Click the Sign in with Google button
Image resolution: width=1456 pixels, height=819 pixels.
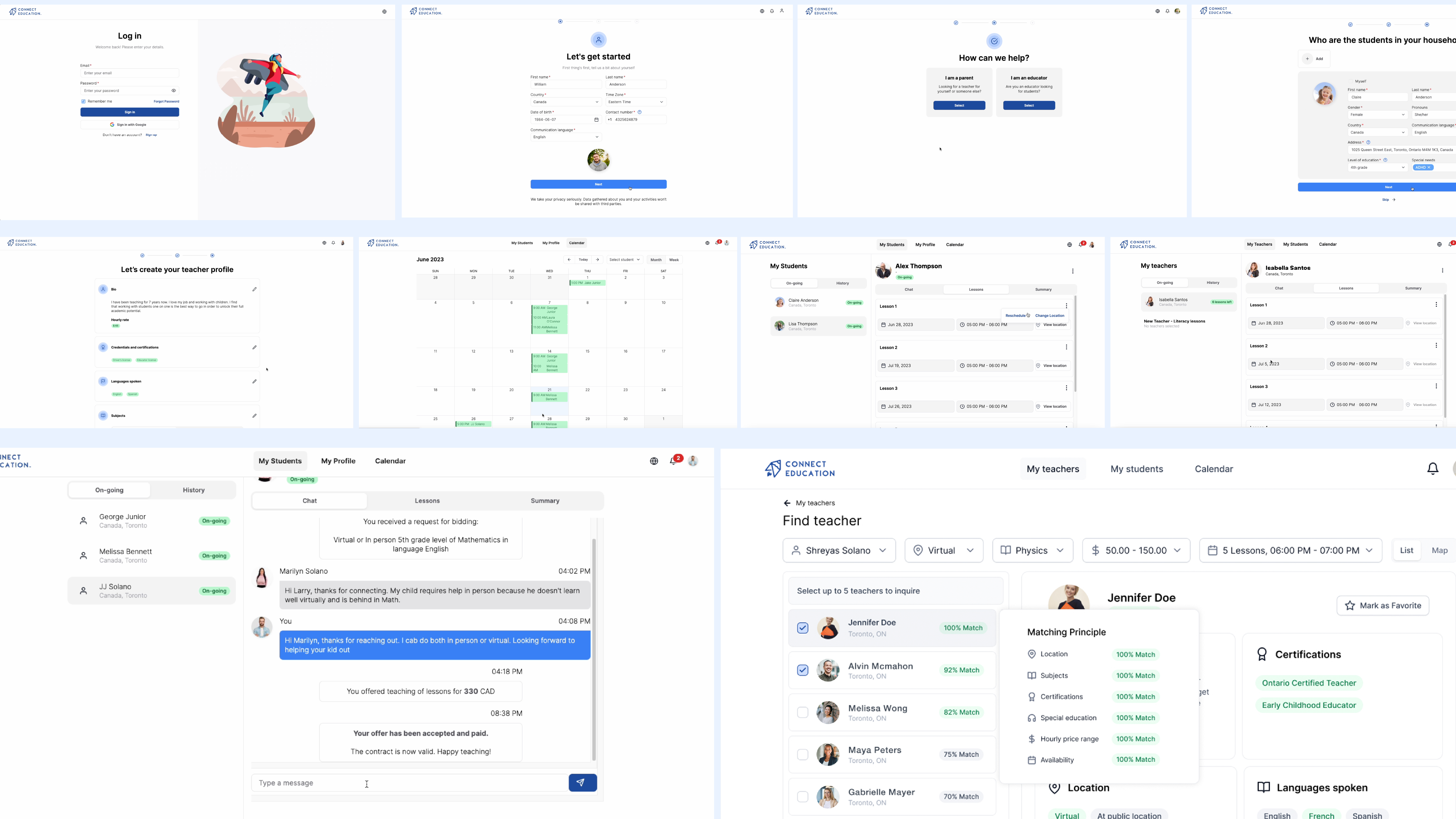[129, 124]
